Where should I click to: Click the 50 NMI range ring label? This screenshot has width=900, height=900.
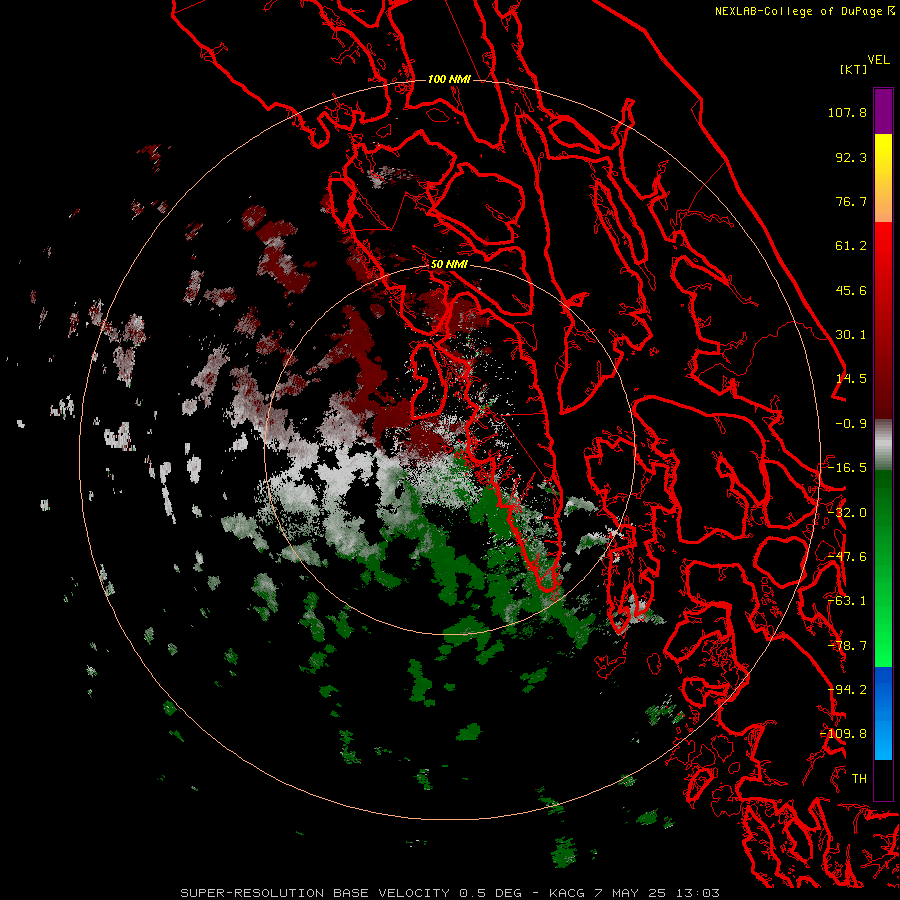pos(449,264)
